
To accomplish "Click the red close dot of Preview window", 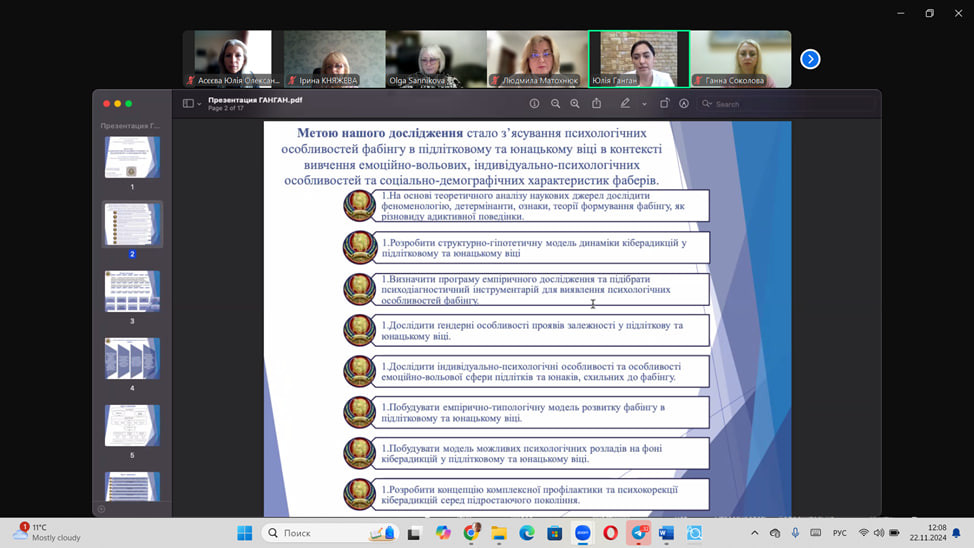I will (x=107, y=104).
